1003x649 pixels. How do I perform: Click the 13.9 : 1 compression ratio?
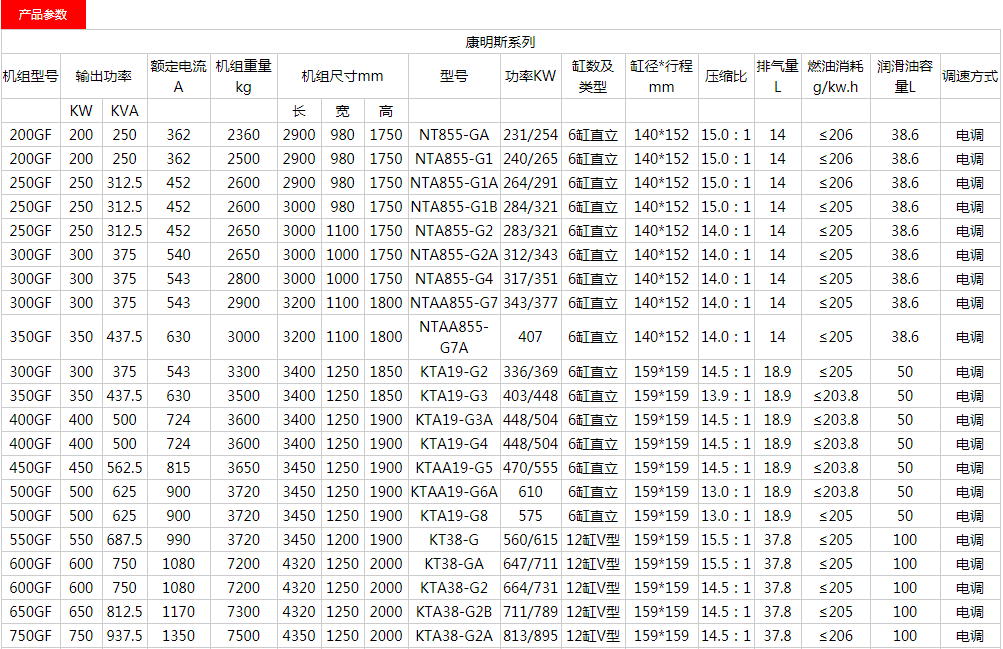pos(726,396)
